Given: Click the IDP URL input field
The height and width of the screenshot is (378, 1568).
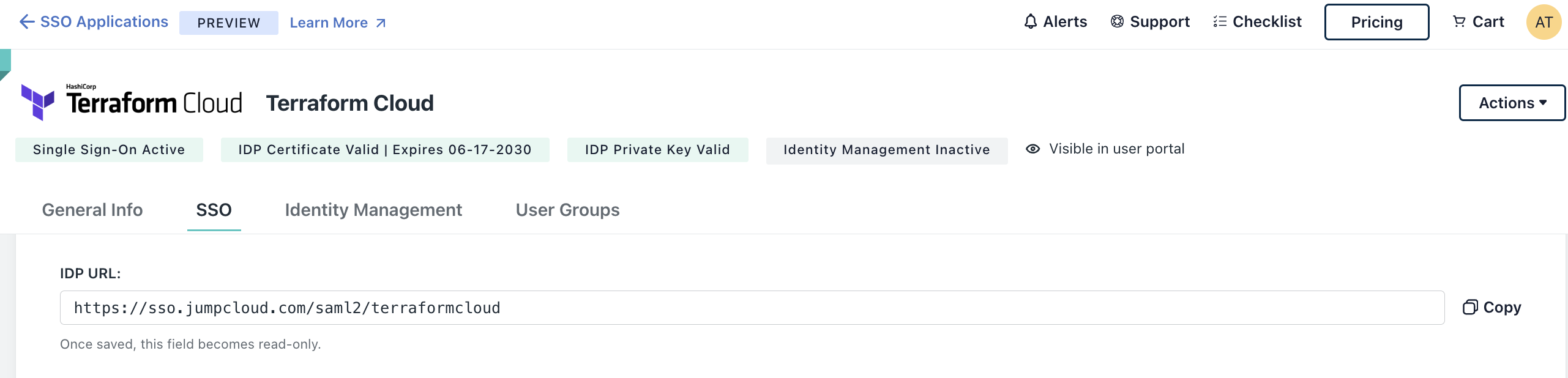Looking at the screenshot, I should (x=752, y=308).
